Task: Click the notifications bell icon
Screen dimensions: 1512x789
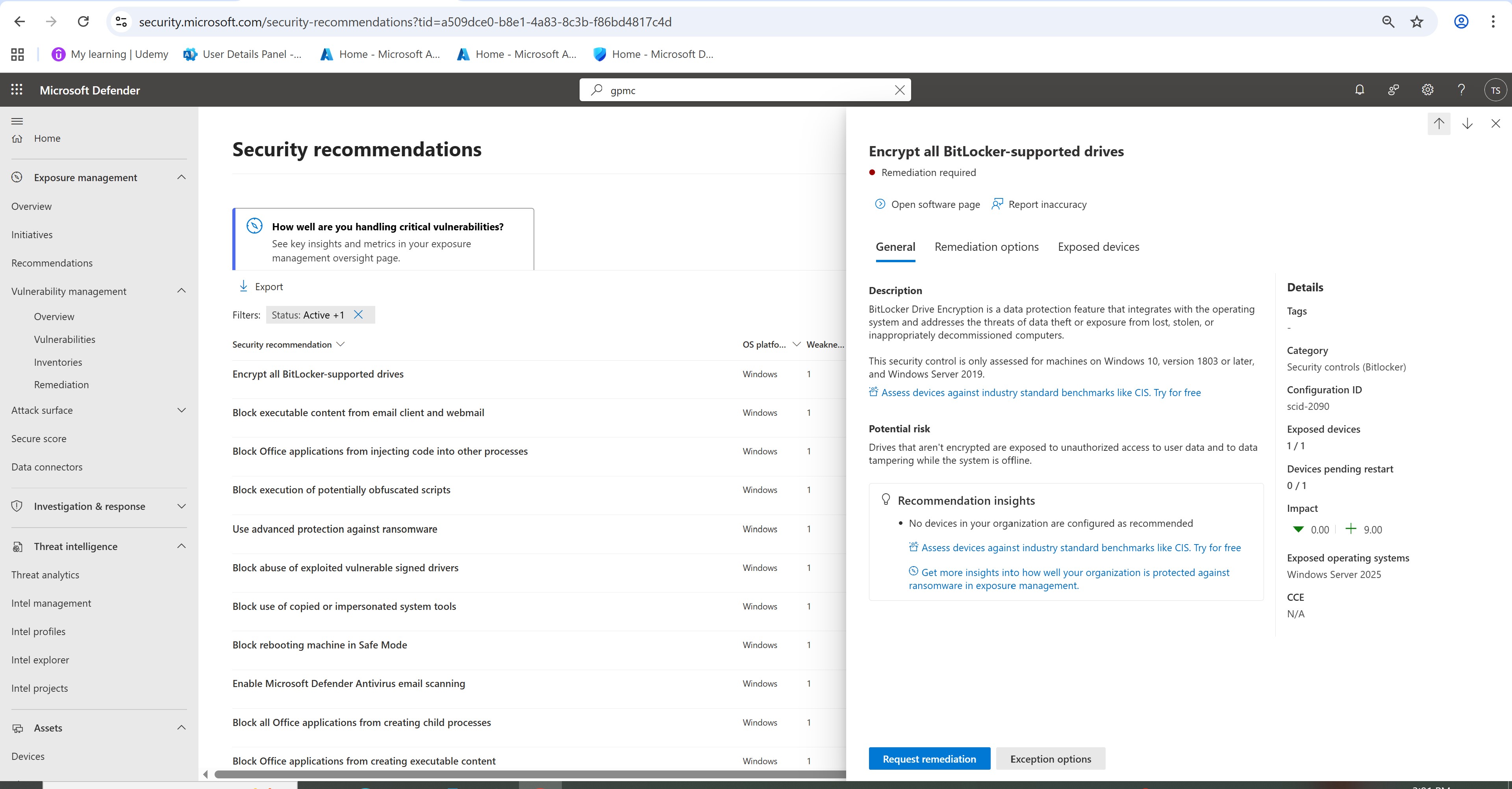Action: click(1359, 90)
